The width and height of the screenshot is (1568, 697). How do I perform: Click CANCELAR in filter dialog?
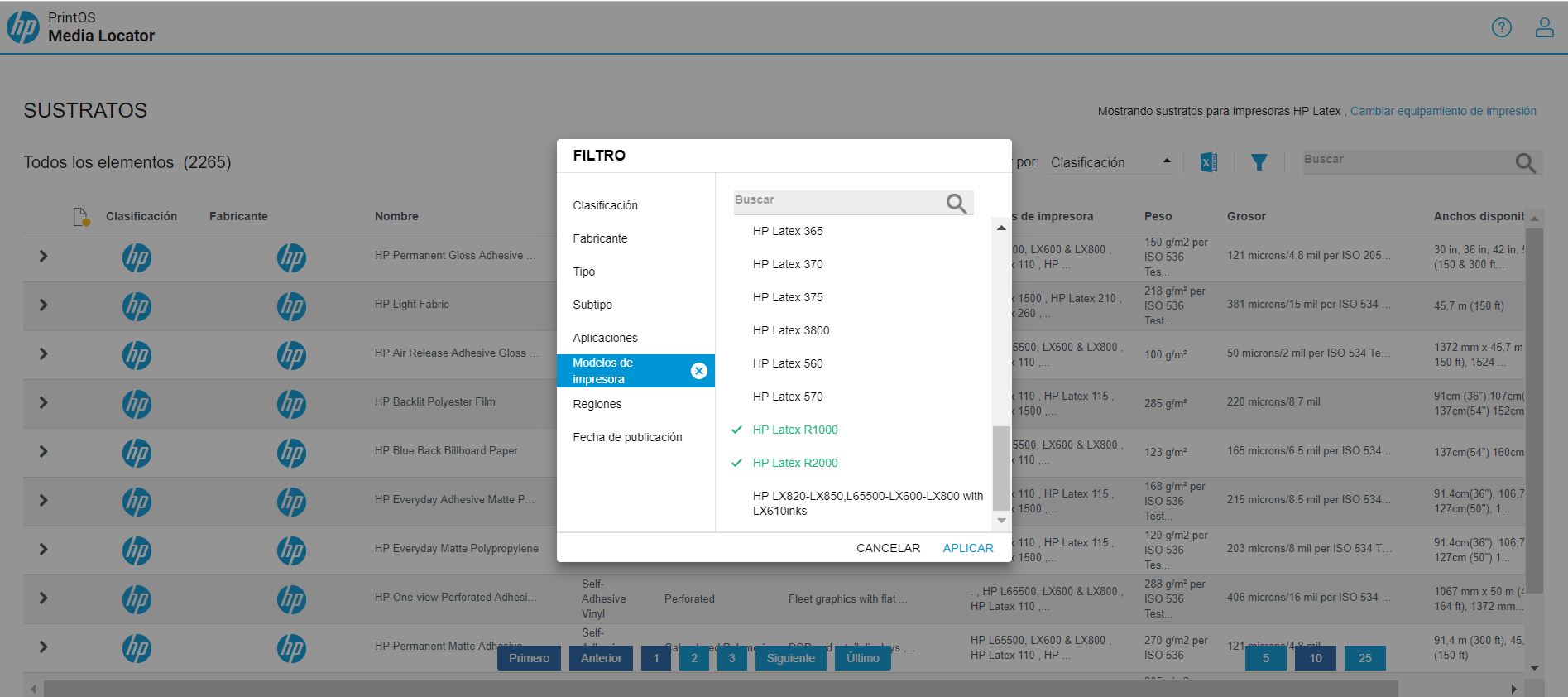coord(888,548)
